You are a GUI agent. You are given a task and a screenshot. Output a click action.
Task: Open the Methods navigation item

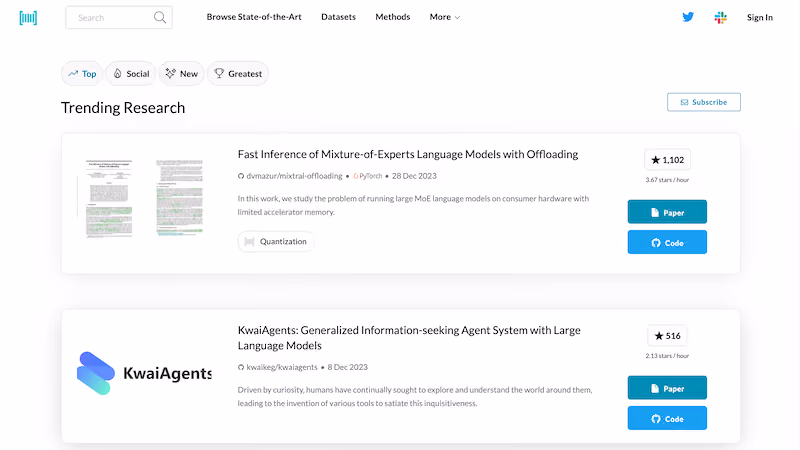click(392, 17)
